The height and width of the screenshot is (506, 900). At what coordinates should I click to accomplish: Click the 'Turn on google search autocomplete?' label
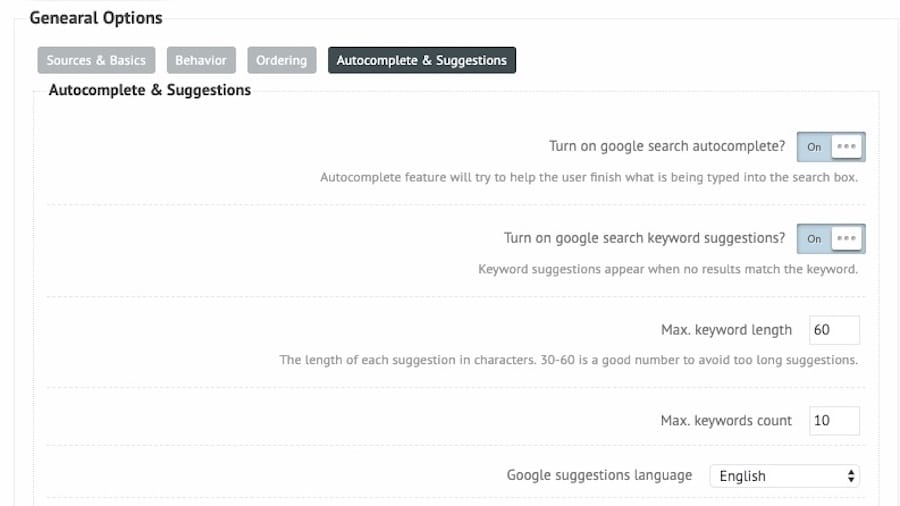667,146
